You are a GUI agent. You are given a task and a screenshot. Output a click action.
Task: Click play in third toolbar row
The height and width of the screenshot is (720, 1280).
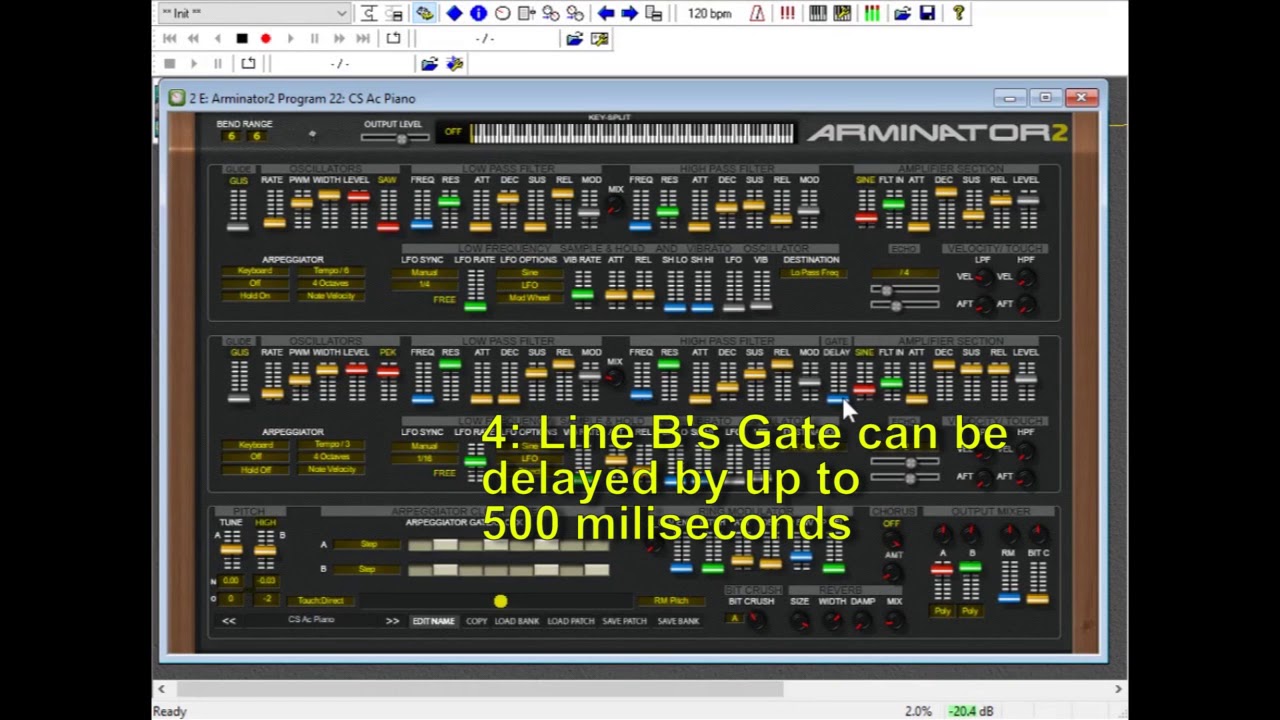[193, 63]
